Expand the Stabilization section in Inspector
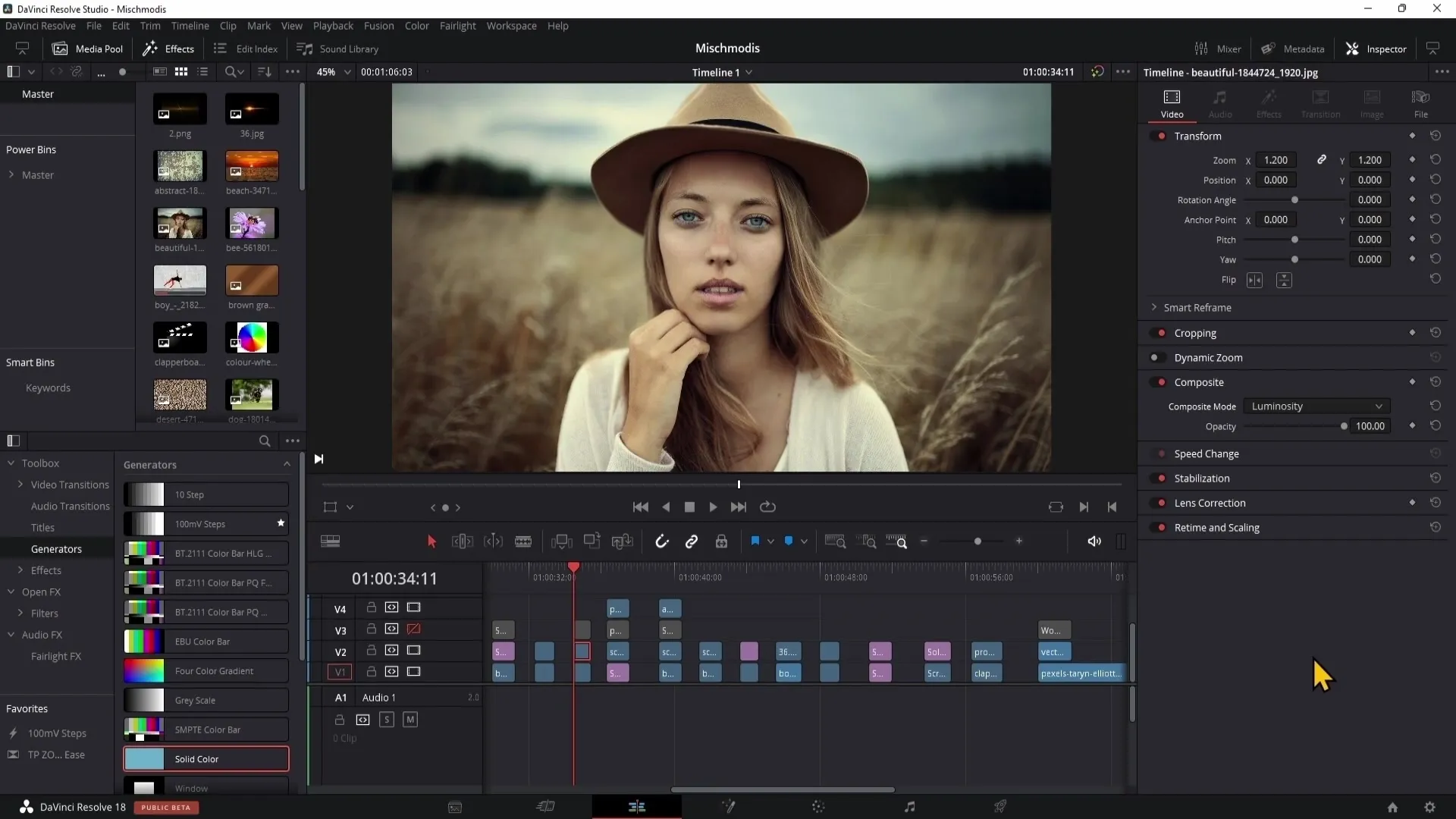This screenshot has height=819, width=1456. coord(1202,478)
